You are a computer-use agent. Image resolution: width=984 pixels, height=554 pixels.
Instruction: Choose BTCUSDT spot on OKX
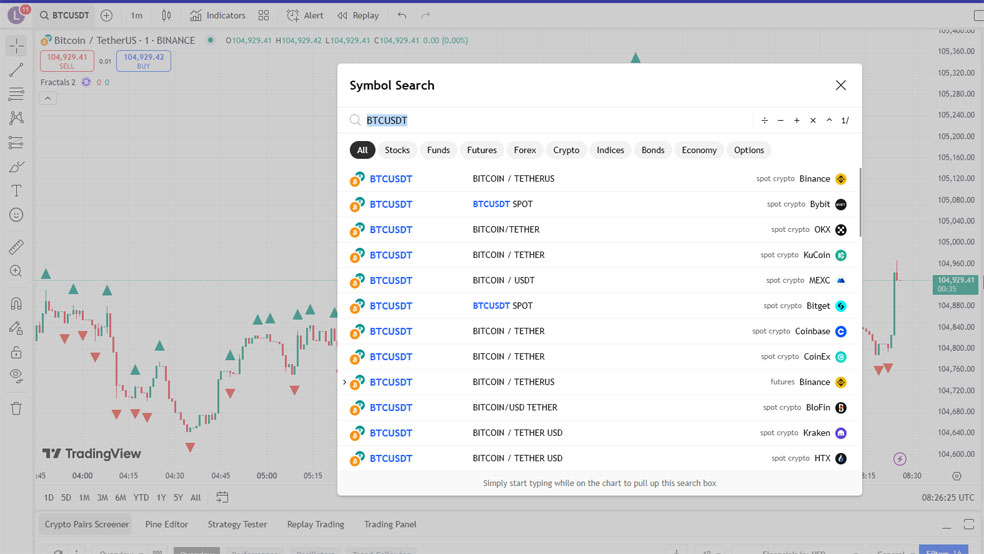599,230
